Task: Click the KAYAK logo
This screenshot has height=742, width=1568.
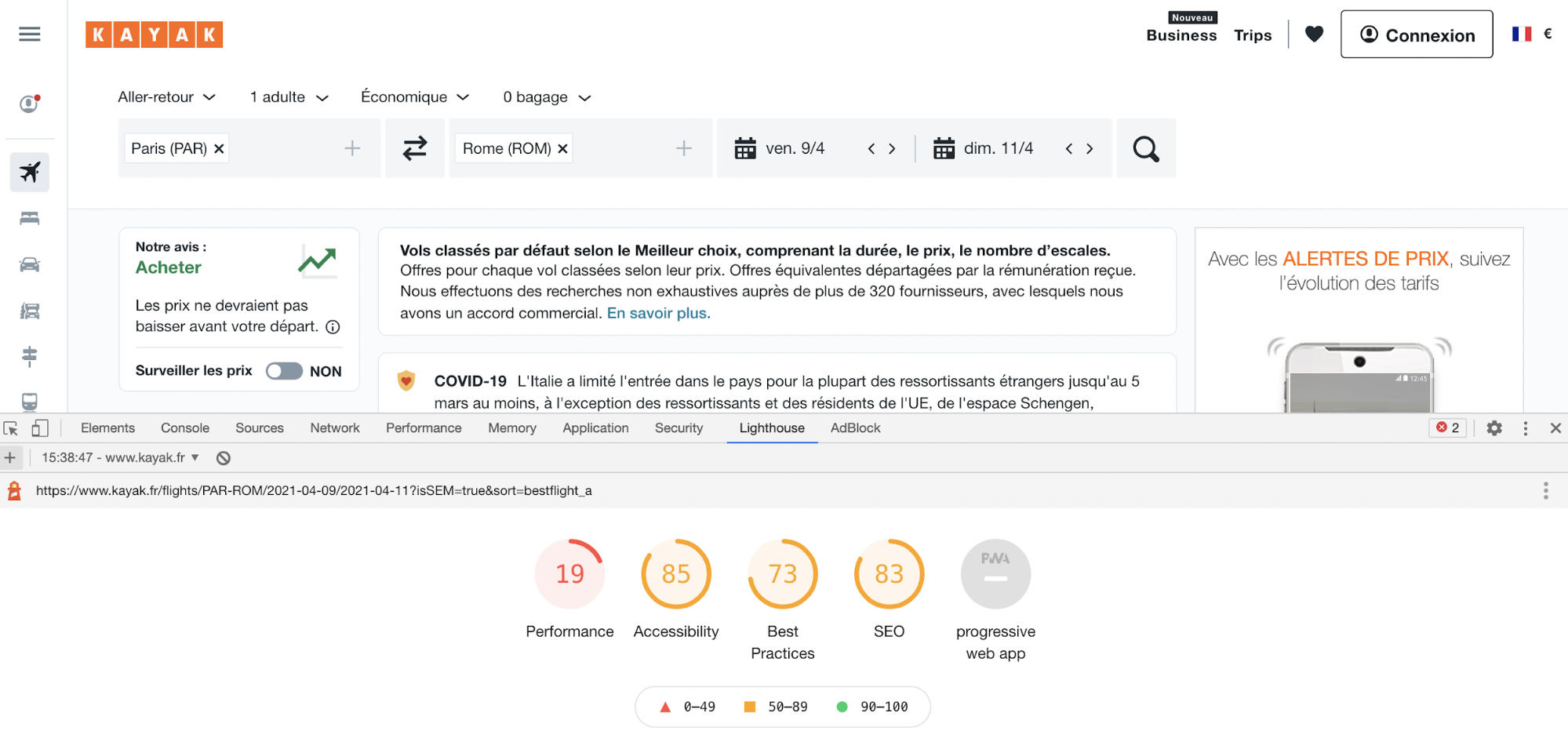Action: [154, 35]
